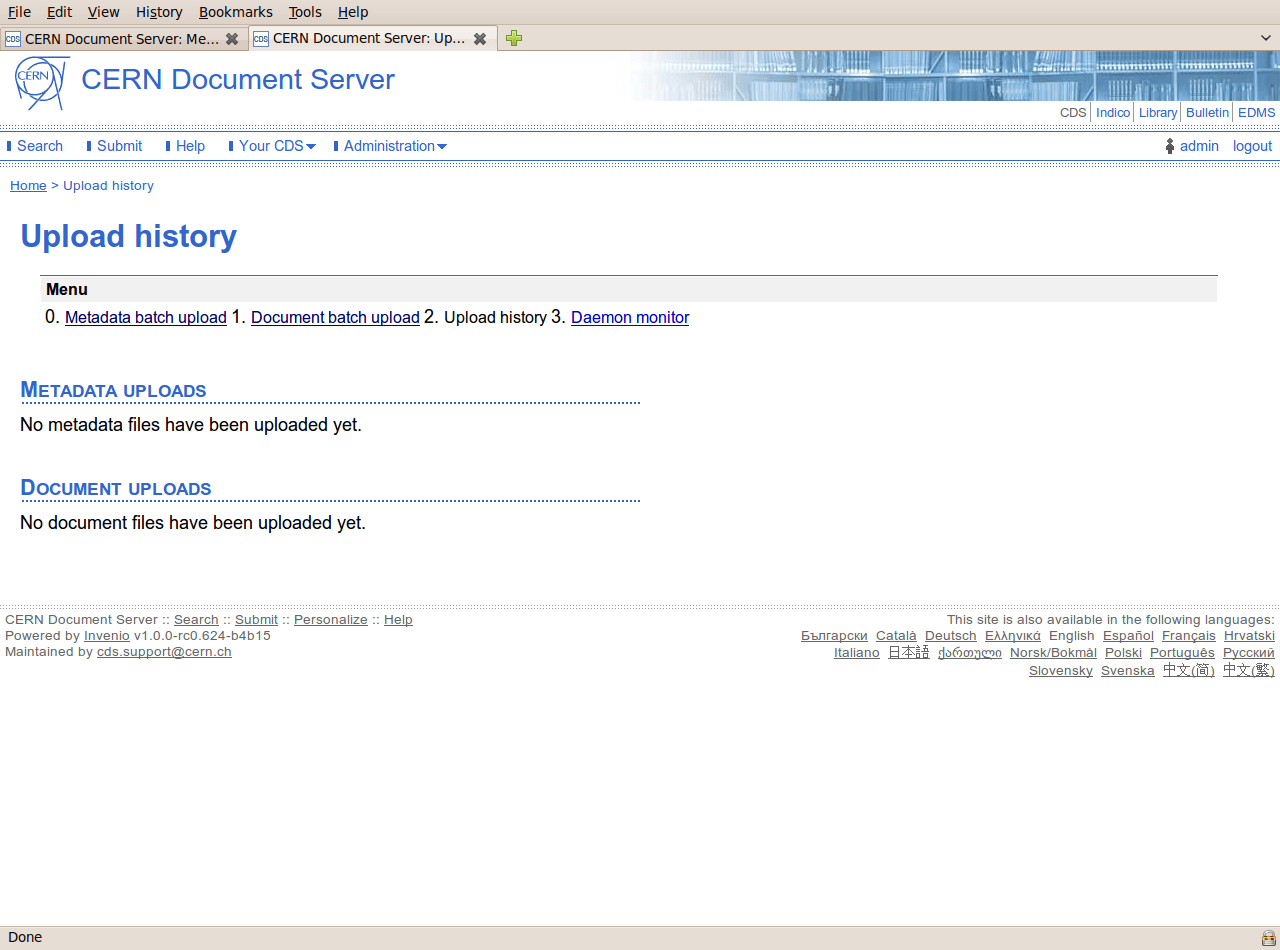Image resolution: width=1280 pixels, height=950 pixels.
Task: Switch language to 中文(繁)
Action: 1249,671
